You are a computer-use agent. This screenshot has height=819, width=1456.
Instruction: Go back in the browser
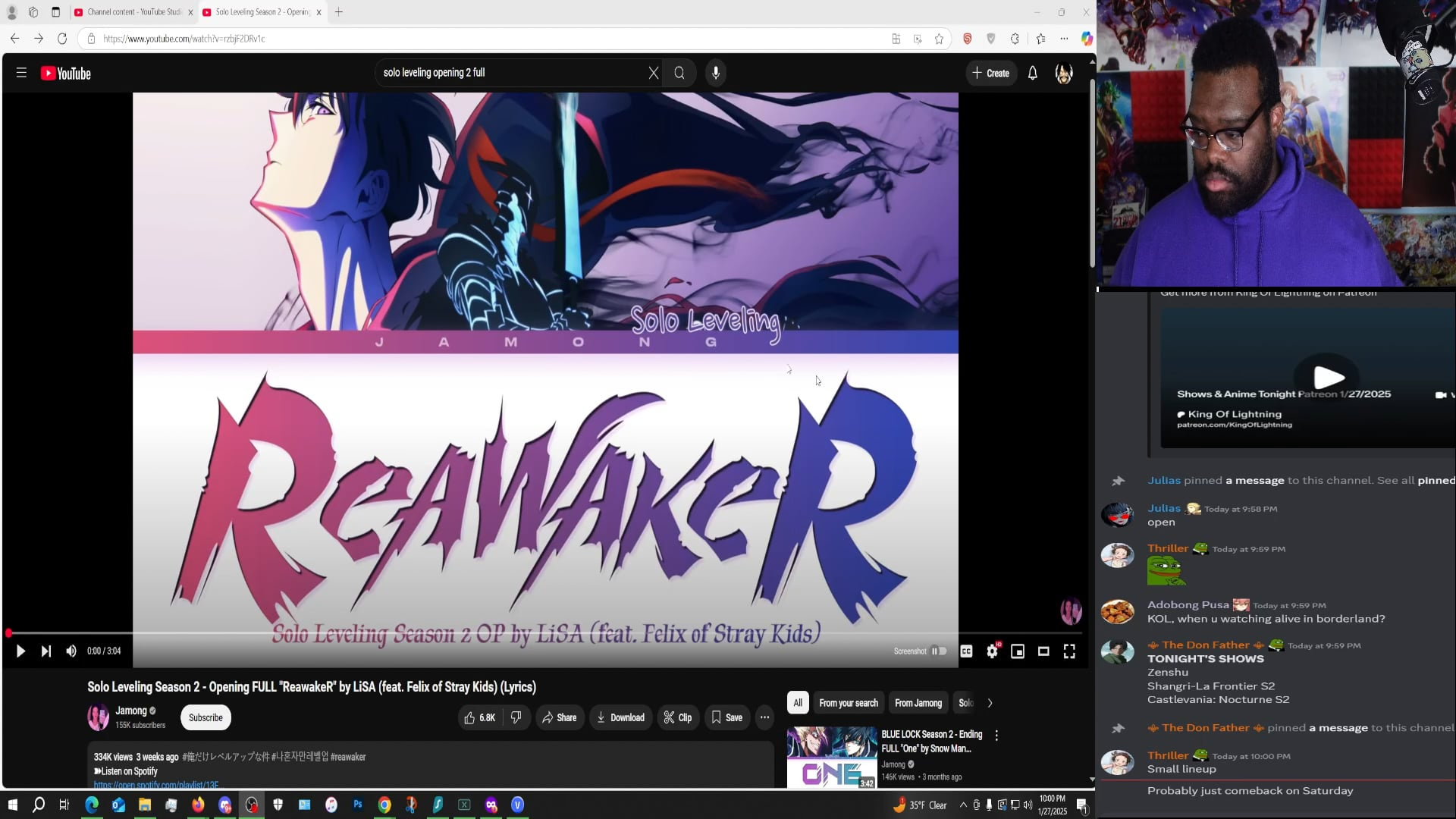point(14,39)
